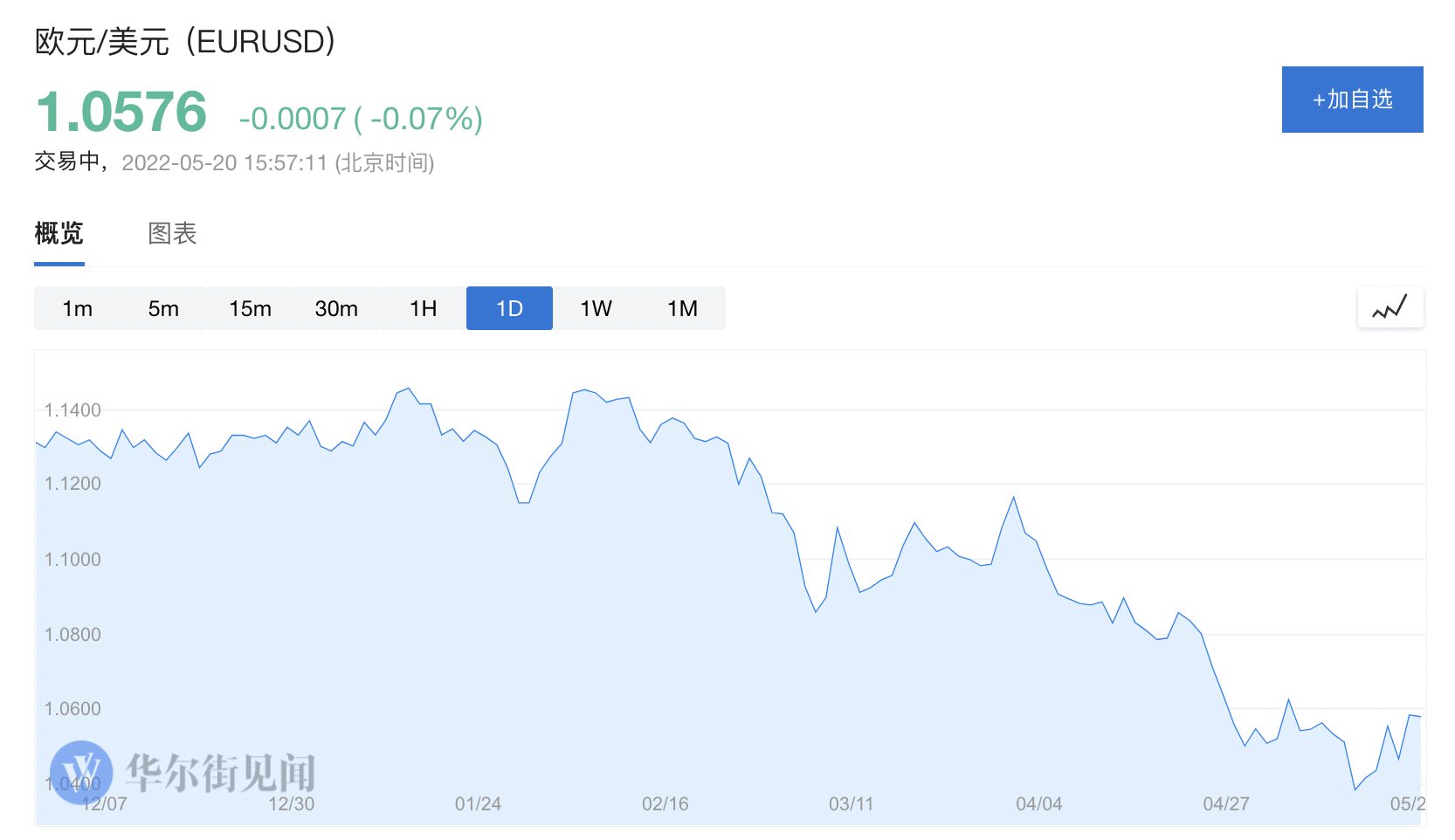Click the line chart type icon
The height and width of the screenshot is (840, 1455).
1390,307
